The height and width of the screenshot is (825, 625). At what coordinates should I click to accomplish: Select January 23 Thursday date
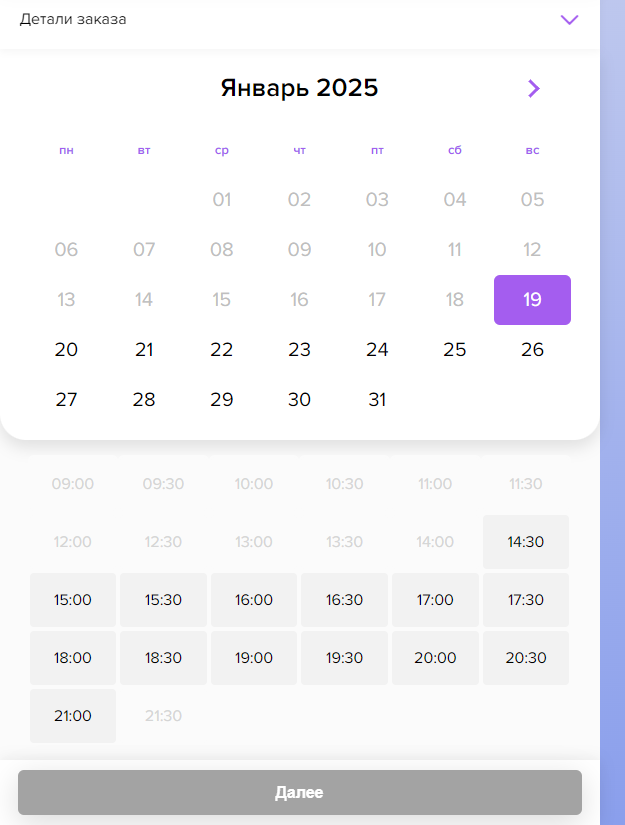click(299, 350)
